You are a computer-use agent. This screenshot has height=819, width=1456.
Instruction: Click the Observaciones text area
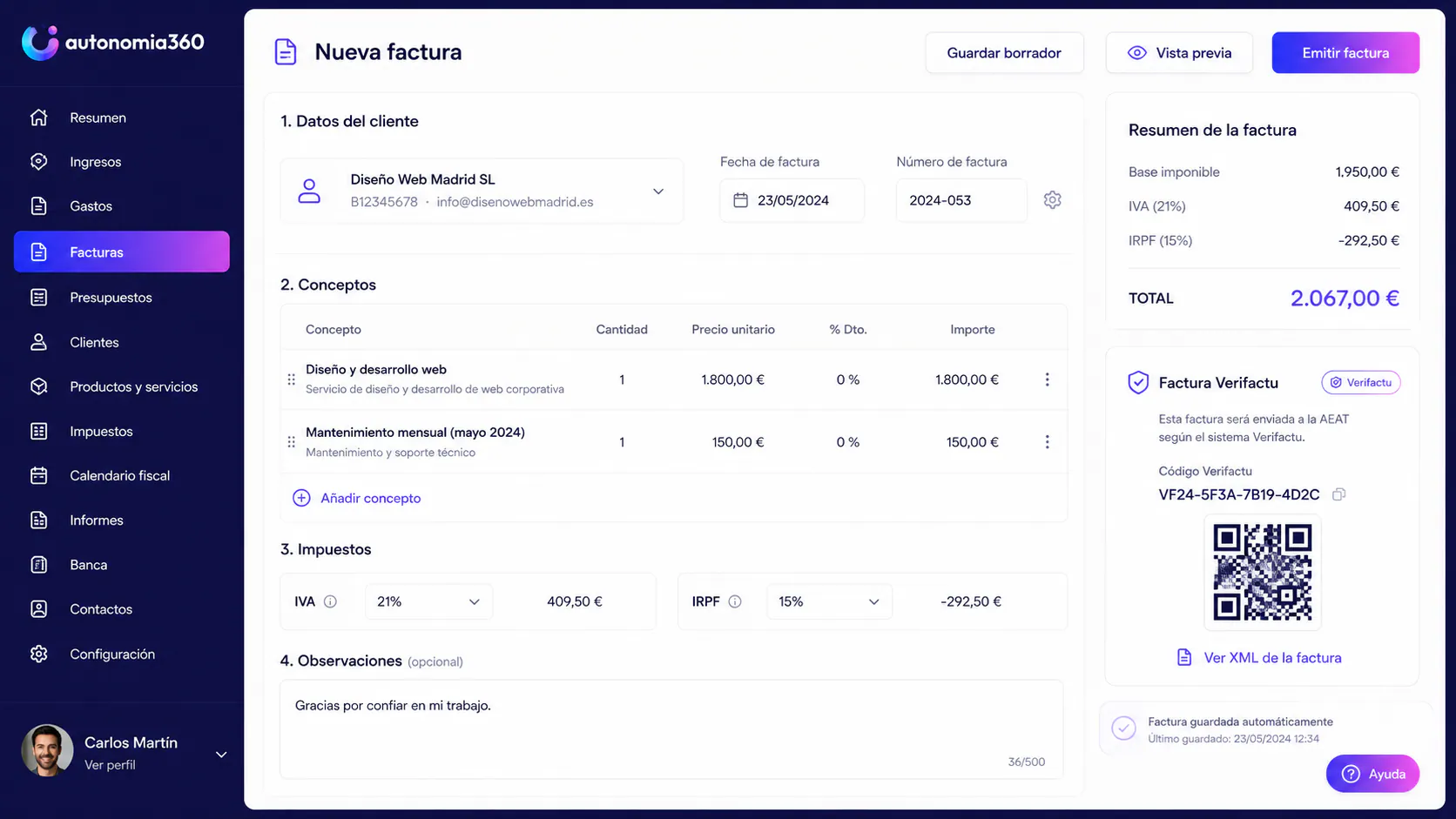point(671,729)
